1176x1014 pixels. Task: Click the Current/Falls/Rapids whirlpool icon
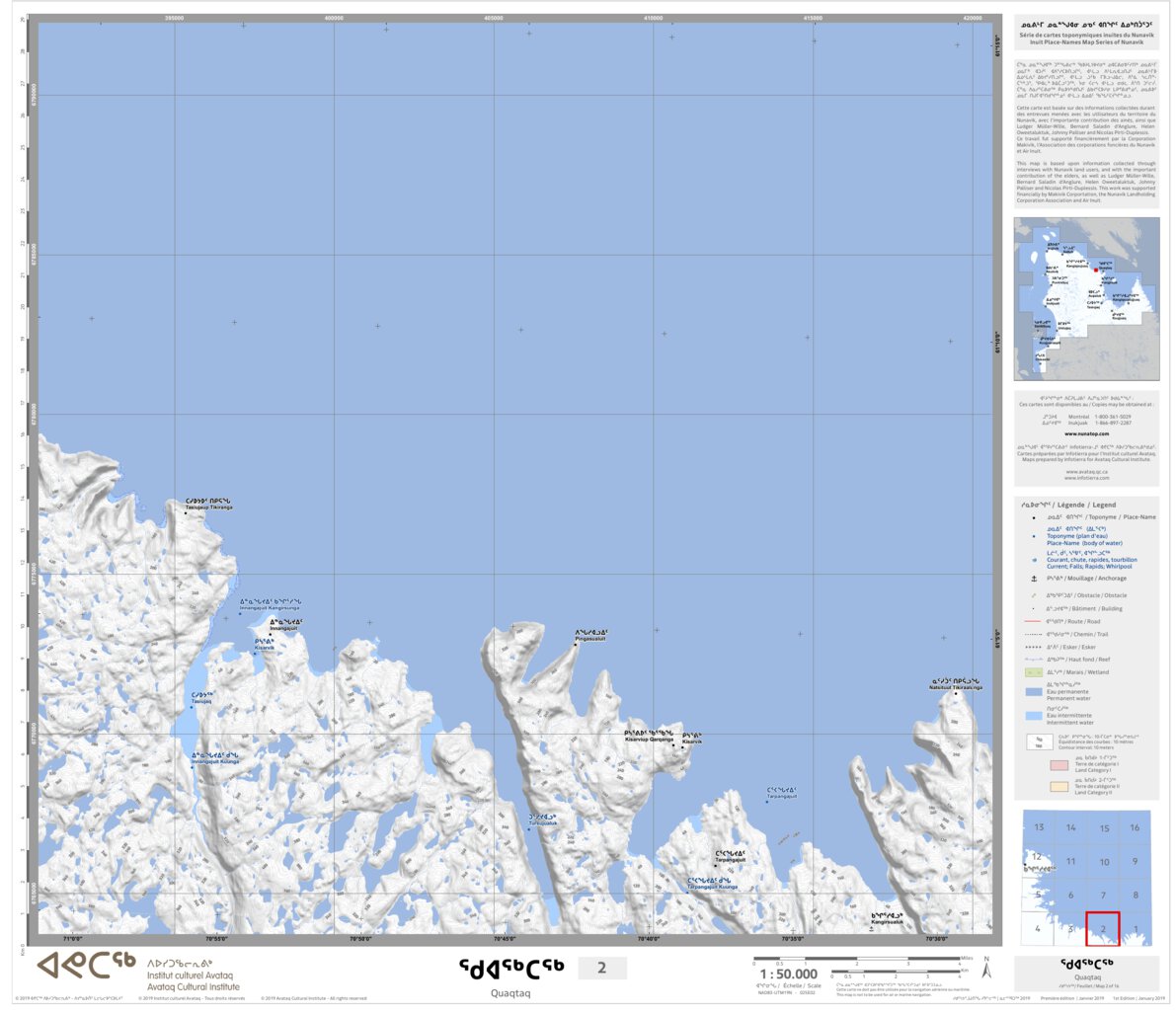(1035, 561)
